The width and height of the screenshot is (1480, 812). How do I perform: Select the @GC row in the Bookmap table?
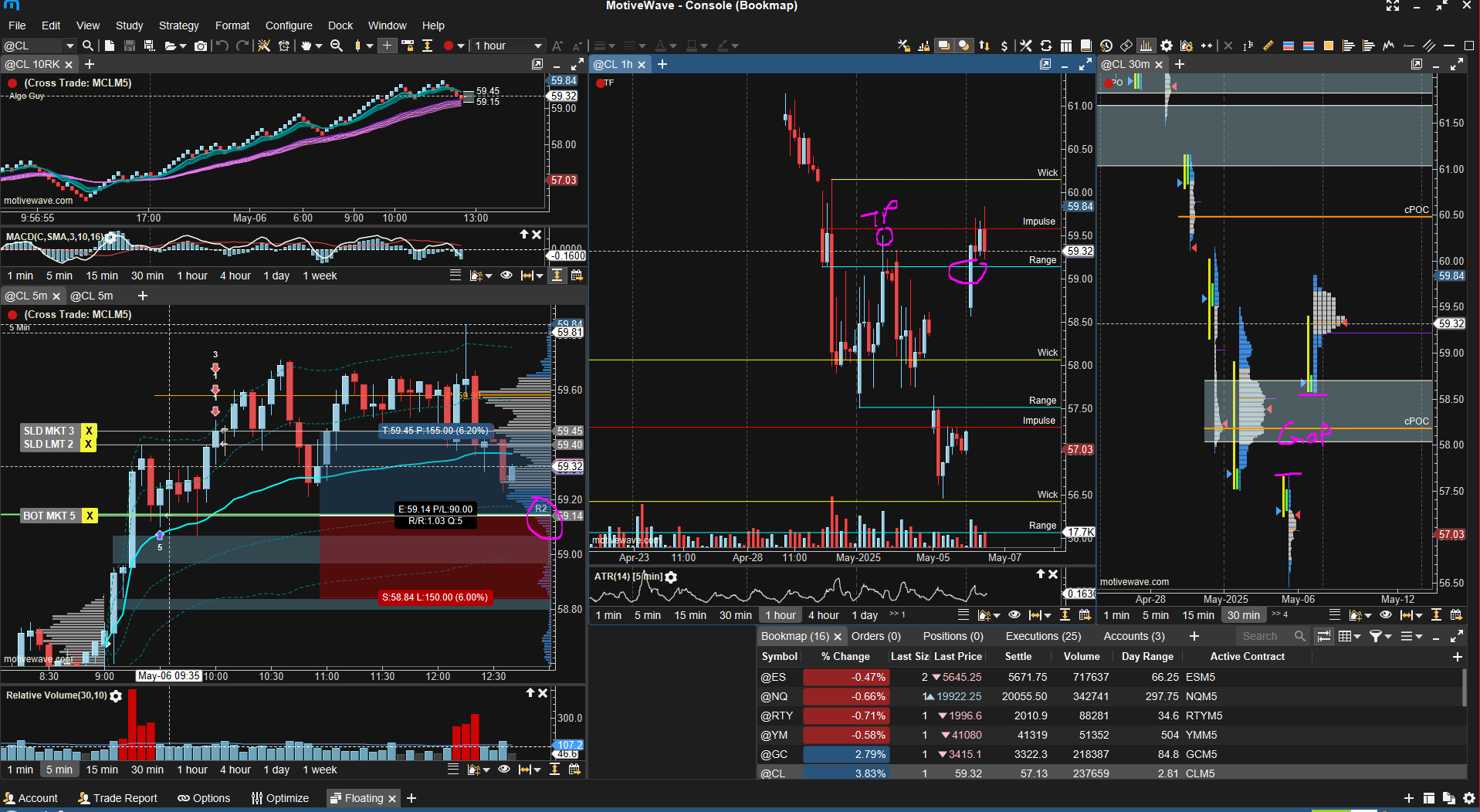[x=1110, y=754]
